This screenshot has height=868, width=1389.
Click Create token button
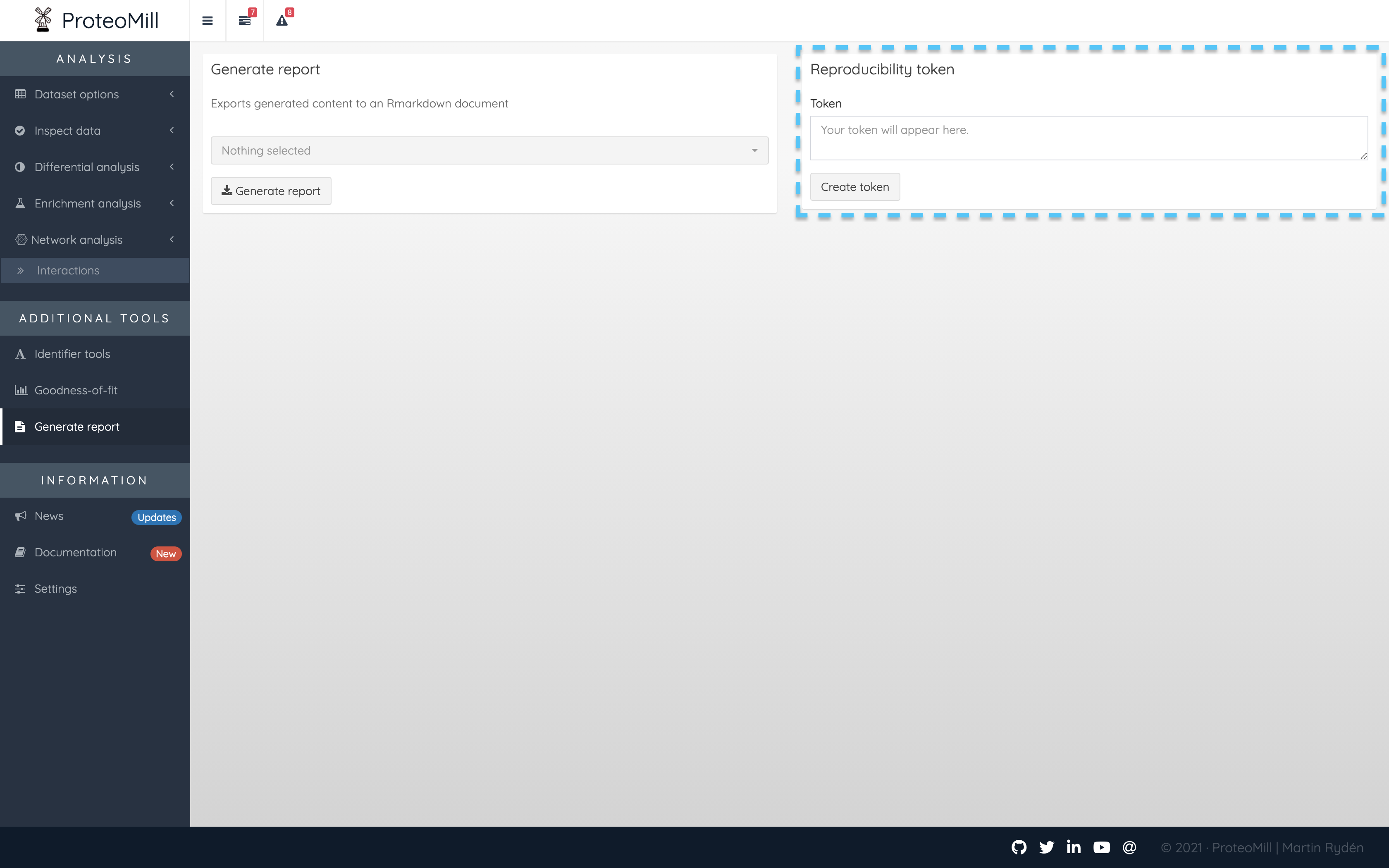click(855, 186)
